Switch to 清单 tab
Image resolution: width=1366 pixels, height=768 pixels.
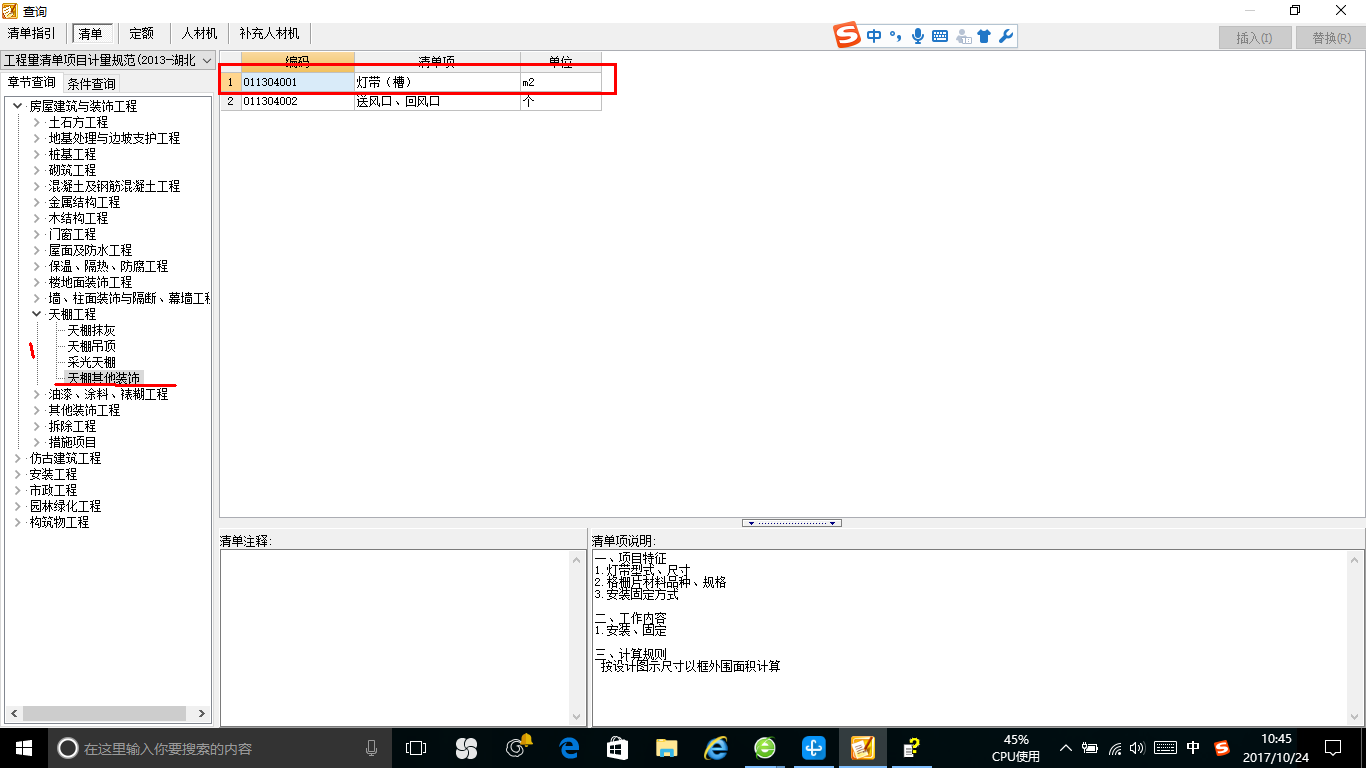coord(90,34)
